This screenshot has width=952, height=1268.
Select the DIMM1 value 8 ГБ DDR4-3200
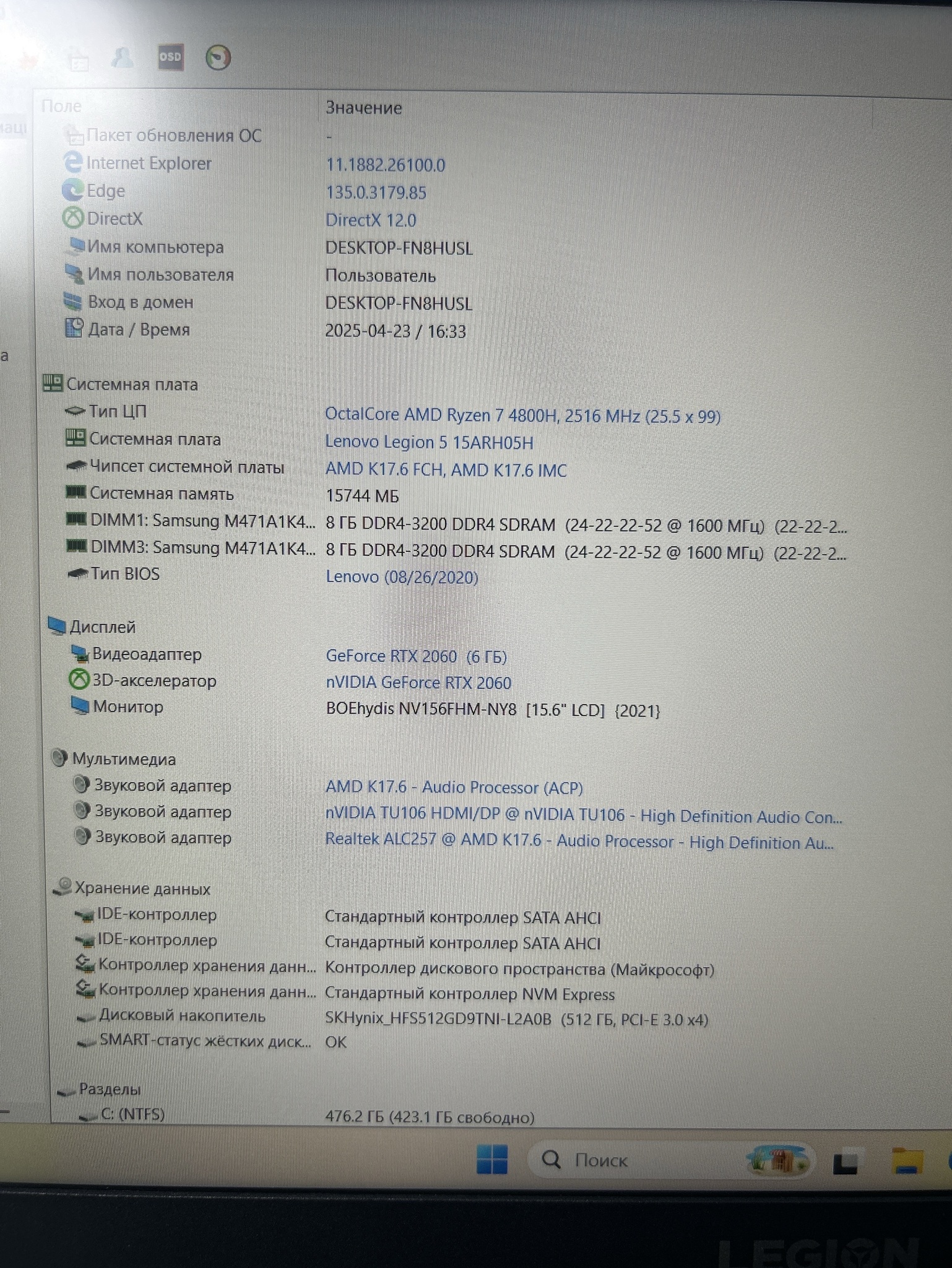coord(586,525)
